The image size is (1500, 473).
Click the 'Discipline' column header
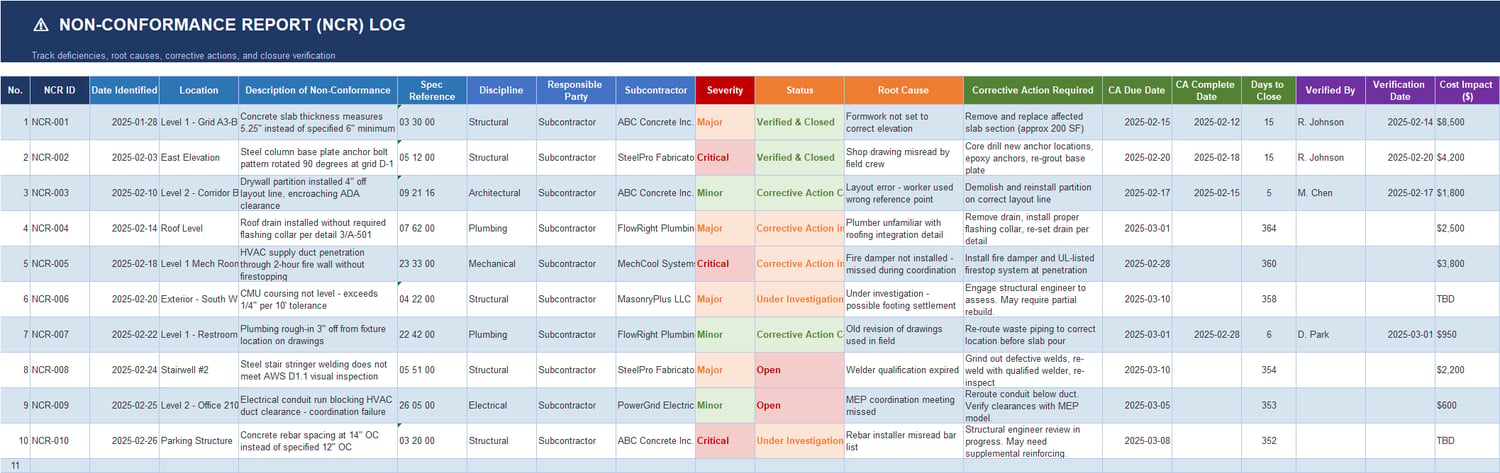click(x=501, y=90)
